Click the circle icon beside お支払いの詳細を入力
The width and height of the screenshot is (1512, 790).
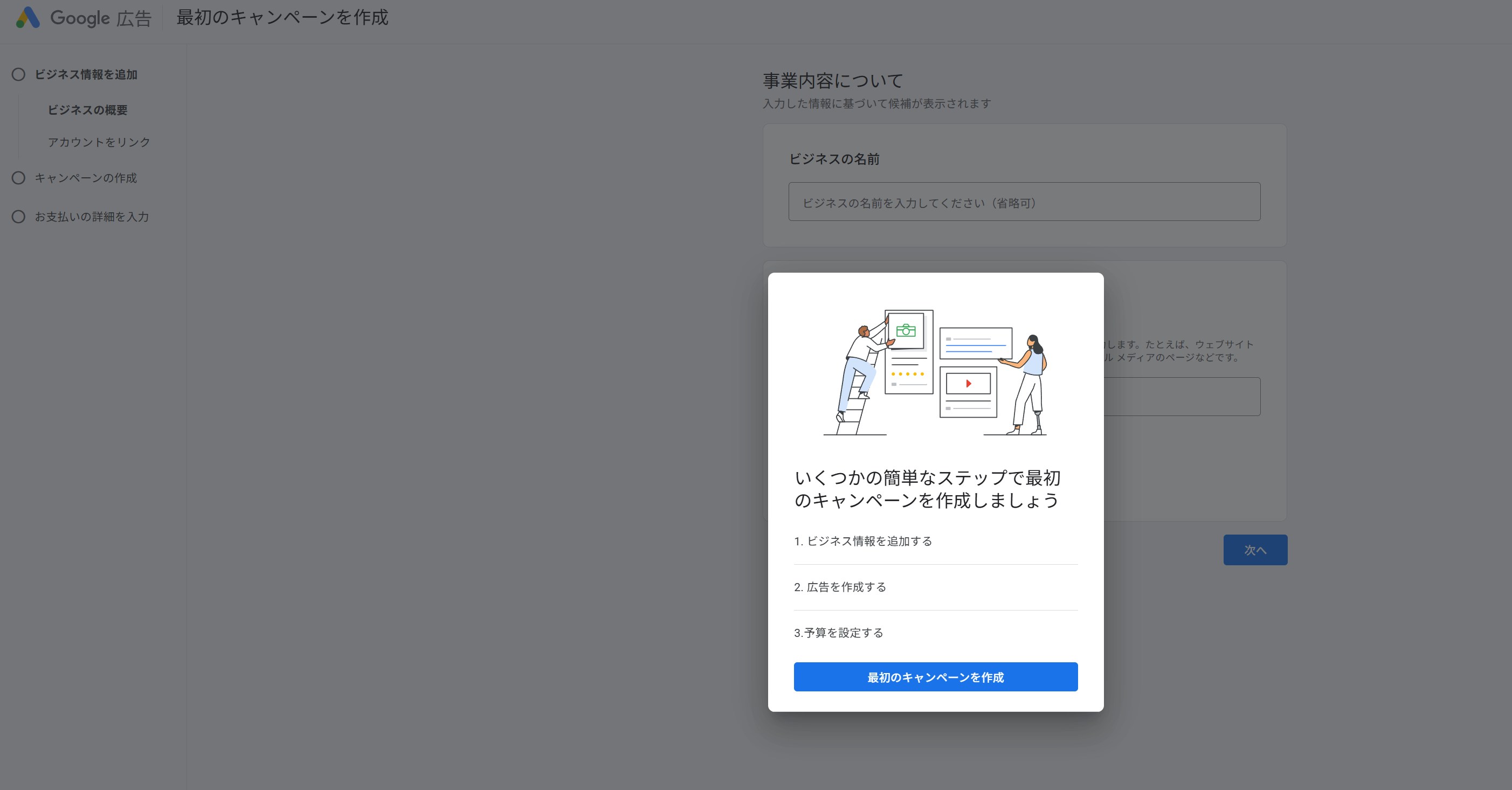point(19,217)
